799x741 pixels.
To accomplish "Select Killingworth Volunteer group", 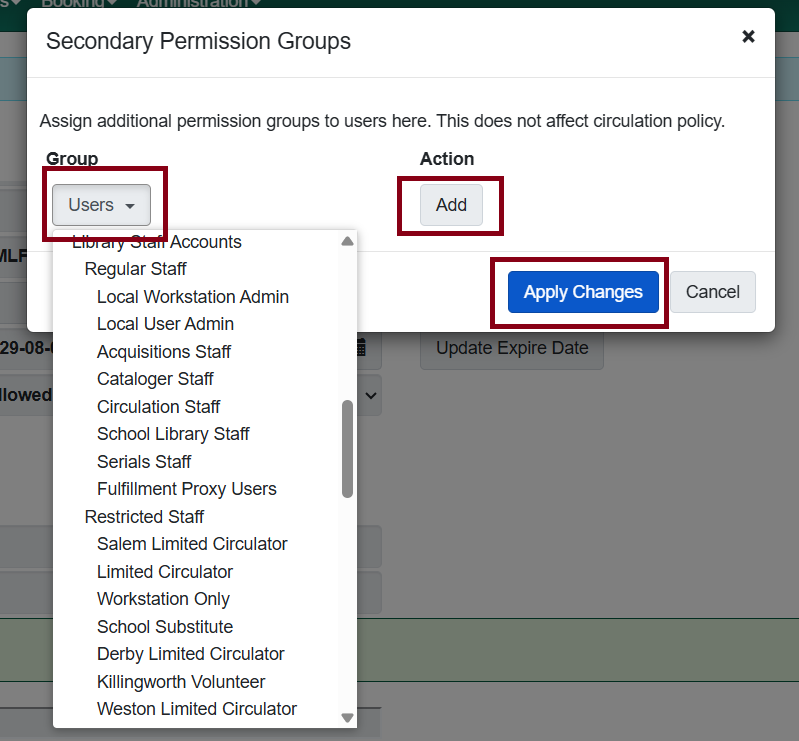I will (x=181, y=682).
